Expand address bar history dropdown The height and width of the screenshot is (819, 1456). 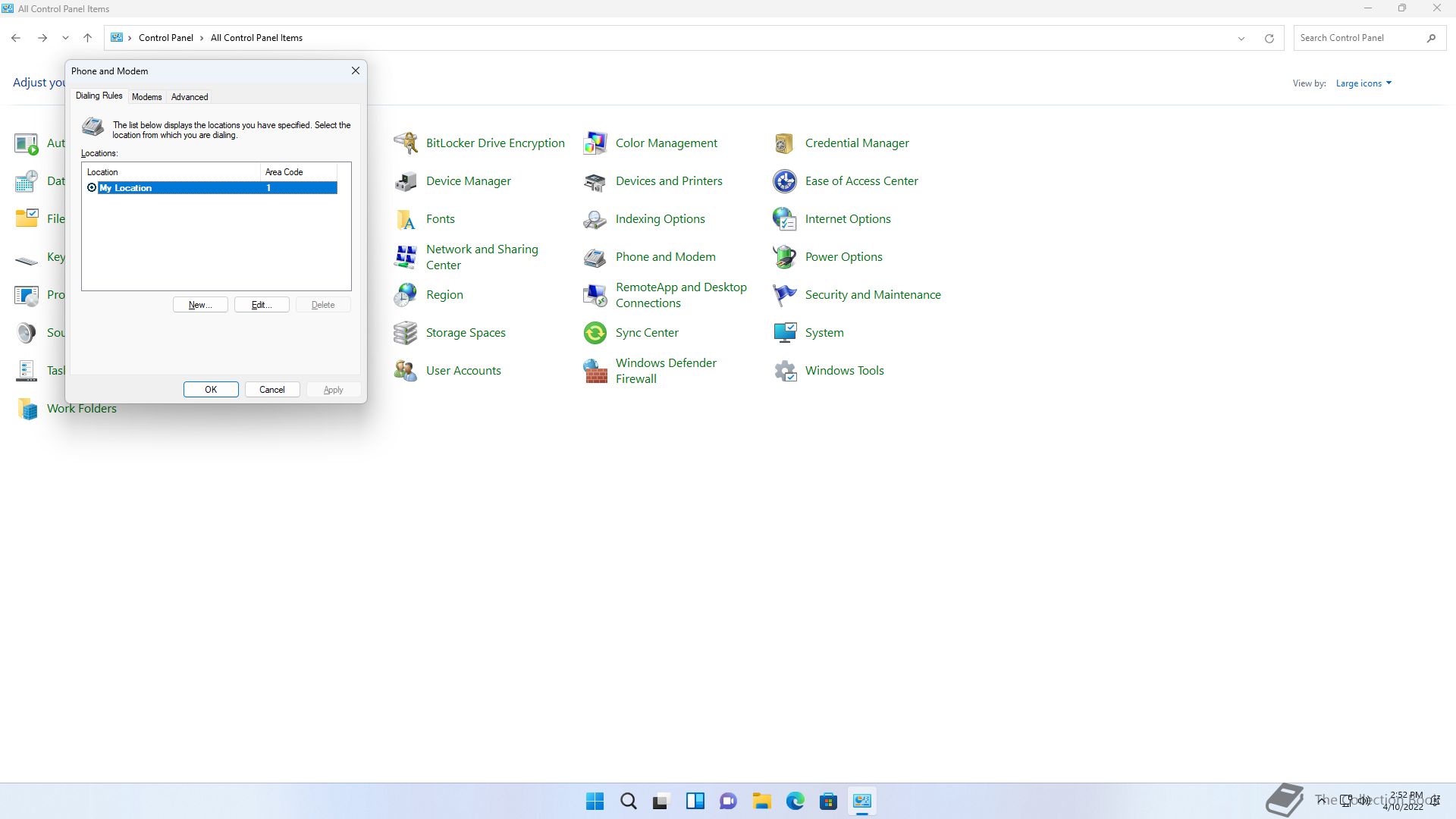[1241, 38]
